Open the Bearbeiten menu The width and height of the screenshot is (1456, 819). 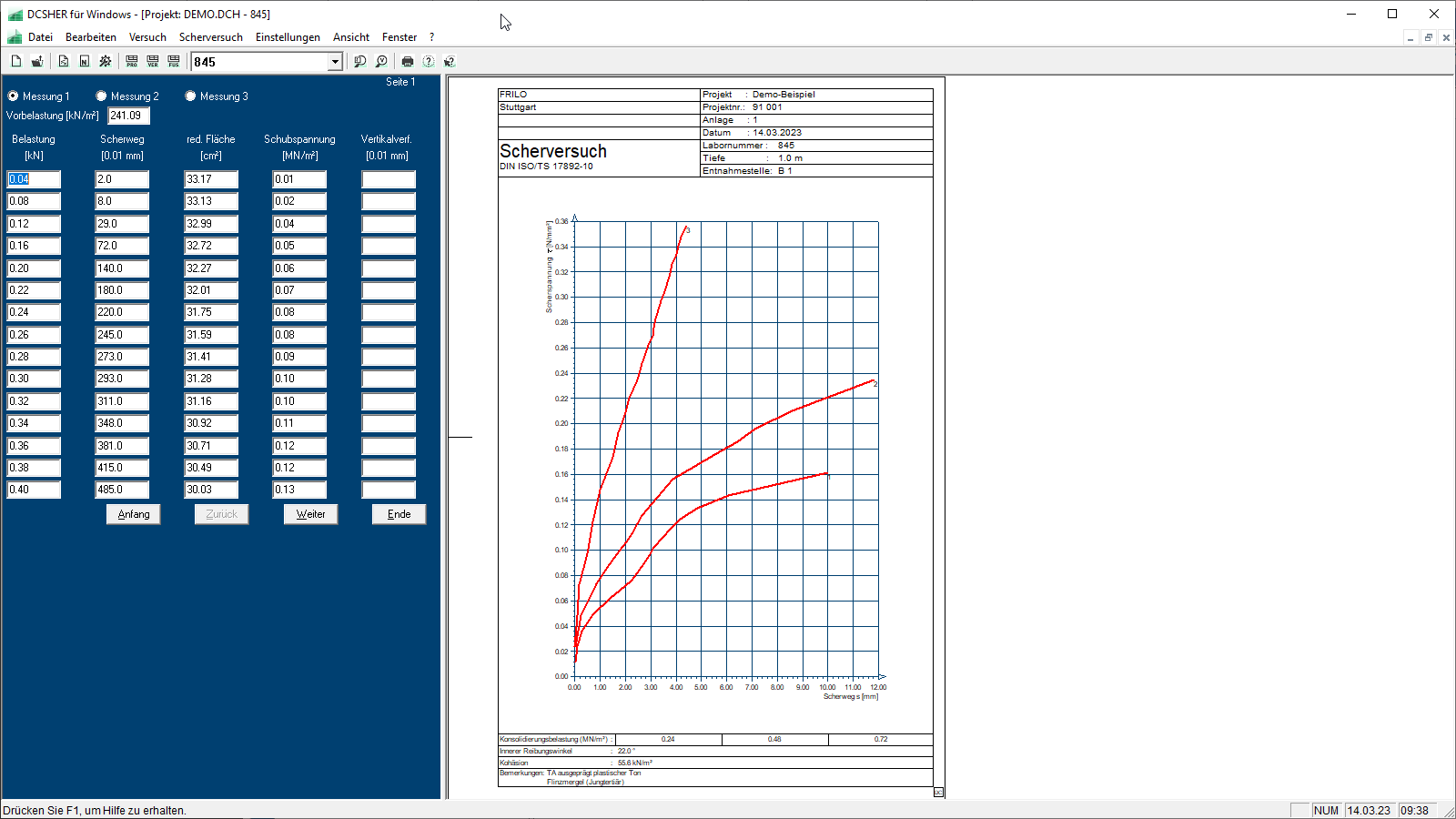[91, 37]
